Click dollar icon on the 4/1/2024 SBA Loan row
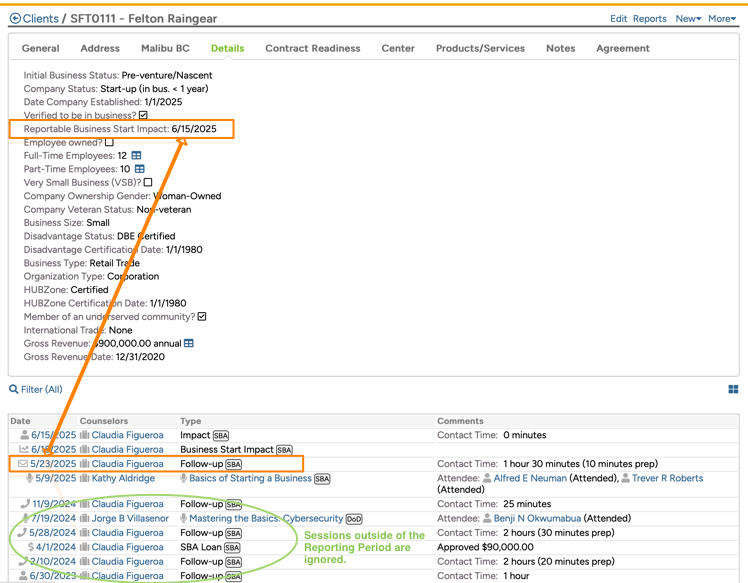This screenshot has width=748, height=583. (x=30, y=547)
